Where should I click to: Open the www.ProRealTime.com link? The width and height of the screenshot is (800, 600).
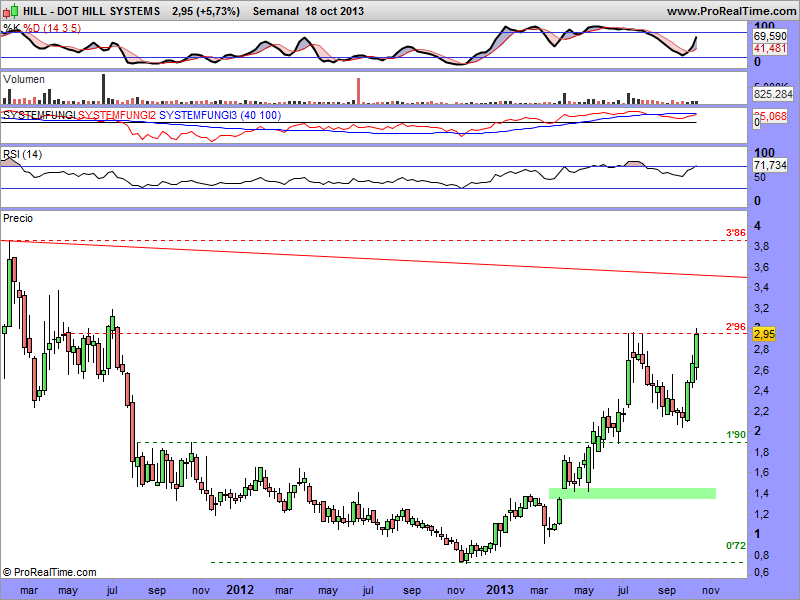click(x=731, y=11)
